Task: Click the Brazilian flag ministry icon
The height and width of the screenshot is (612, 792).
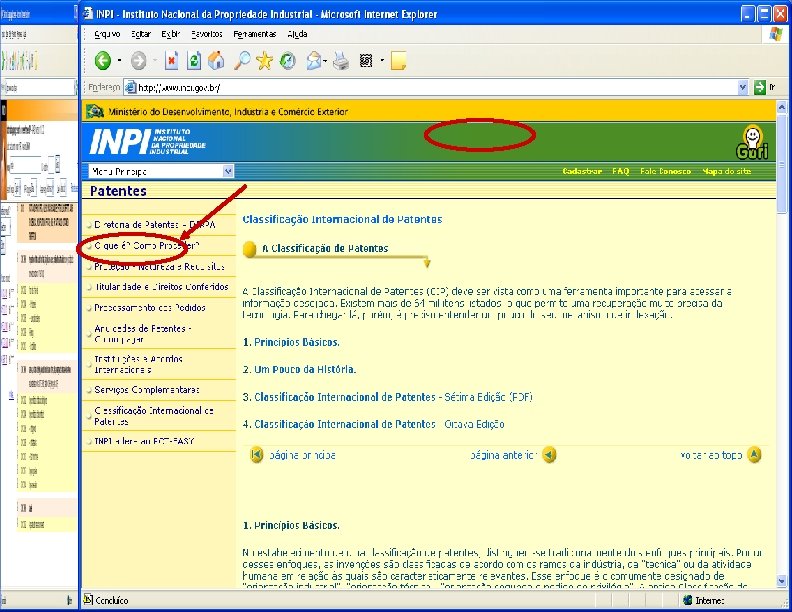Action: pyautogui.click(x=94, y=111)
